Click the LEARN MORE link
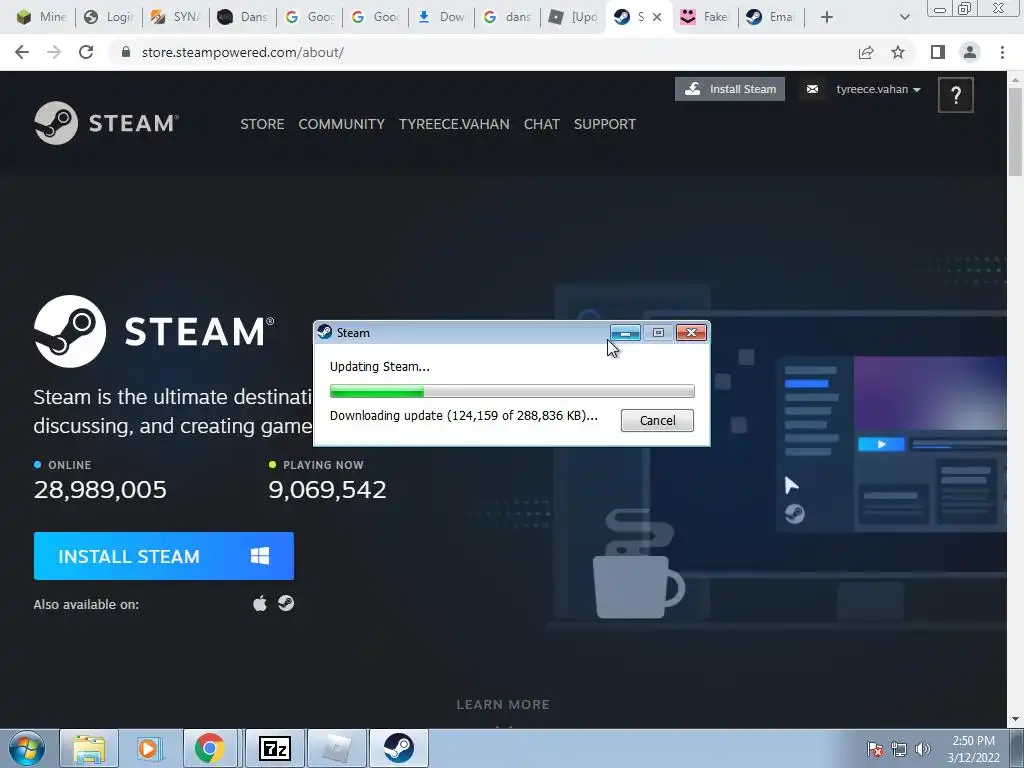The image size is (1024, 768). (503, 705)
